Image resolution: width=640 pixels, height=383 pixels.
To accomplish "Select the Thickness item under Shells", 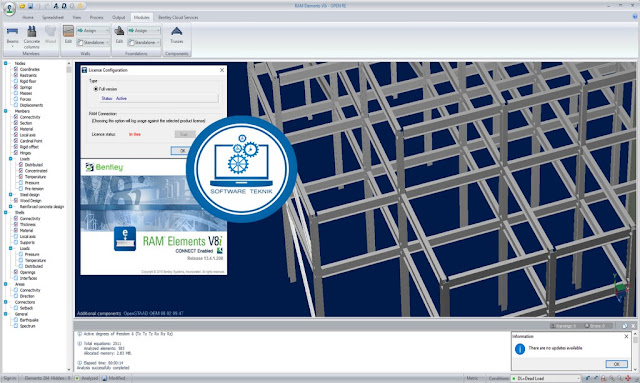I will tap(28, 225).
